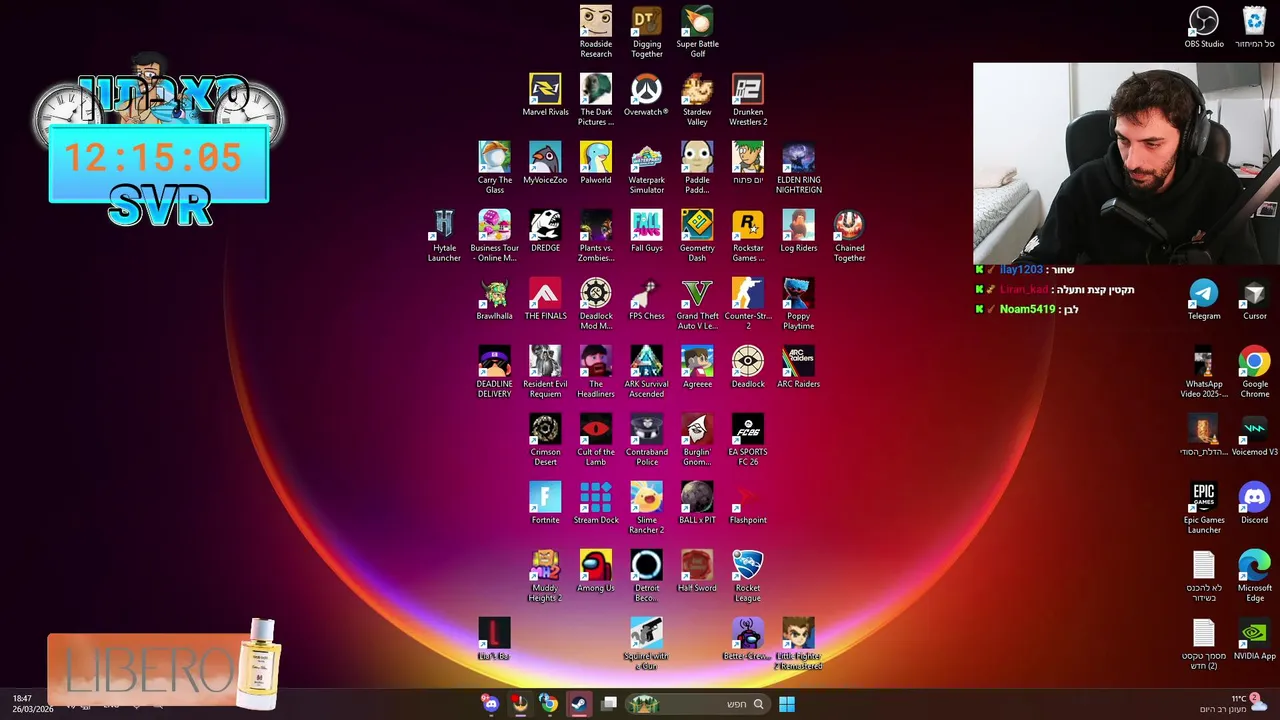Open the Cursor app shortcut
Screen dimensions: 1280x720
pyautogui.click(x=1255, y=299)
